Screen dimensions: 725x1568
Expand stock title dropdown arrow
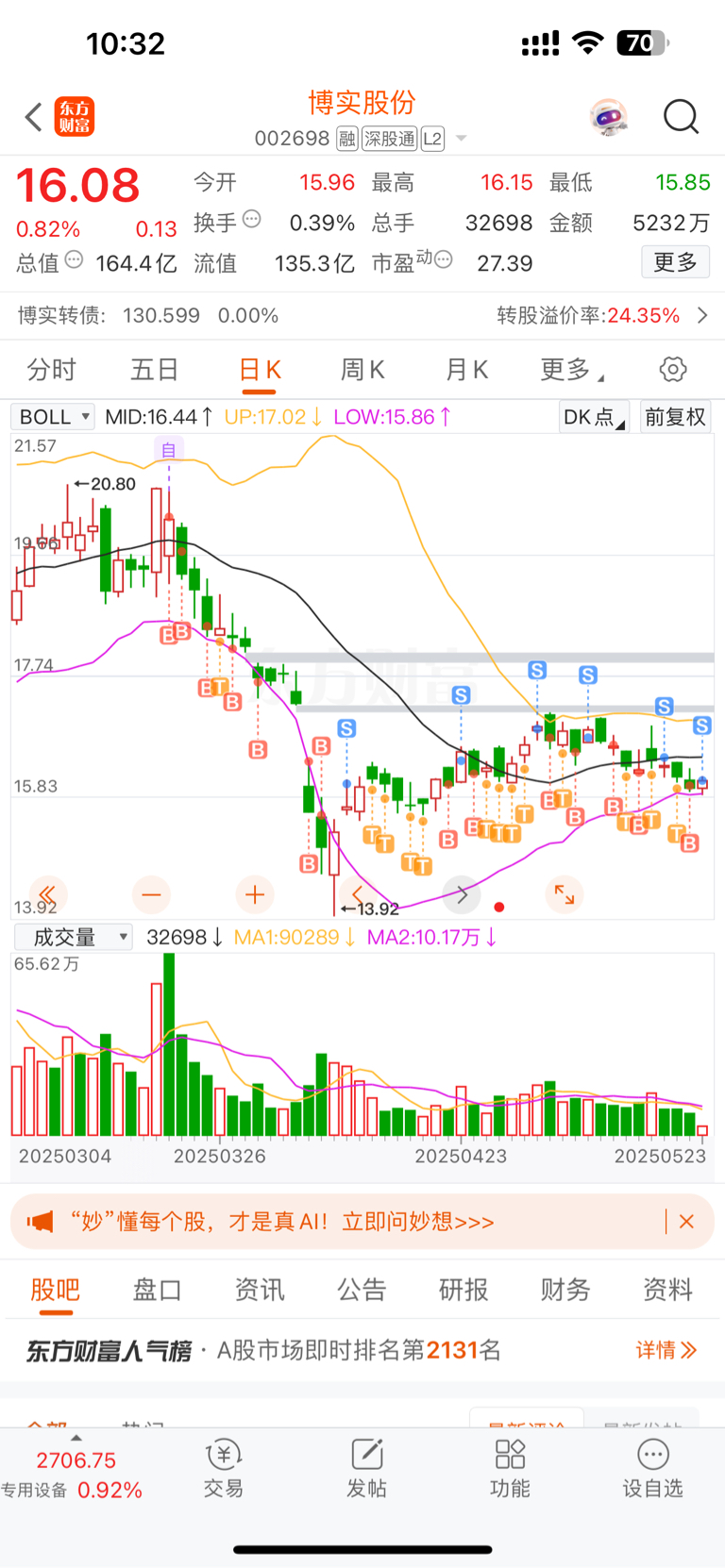click(462, 139)
